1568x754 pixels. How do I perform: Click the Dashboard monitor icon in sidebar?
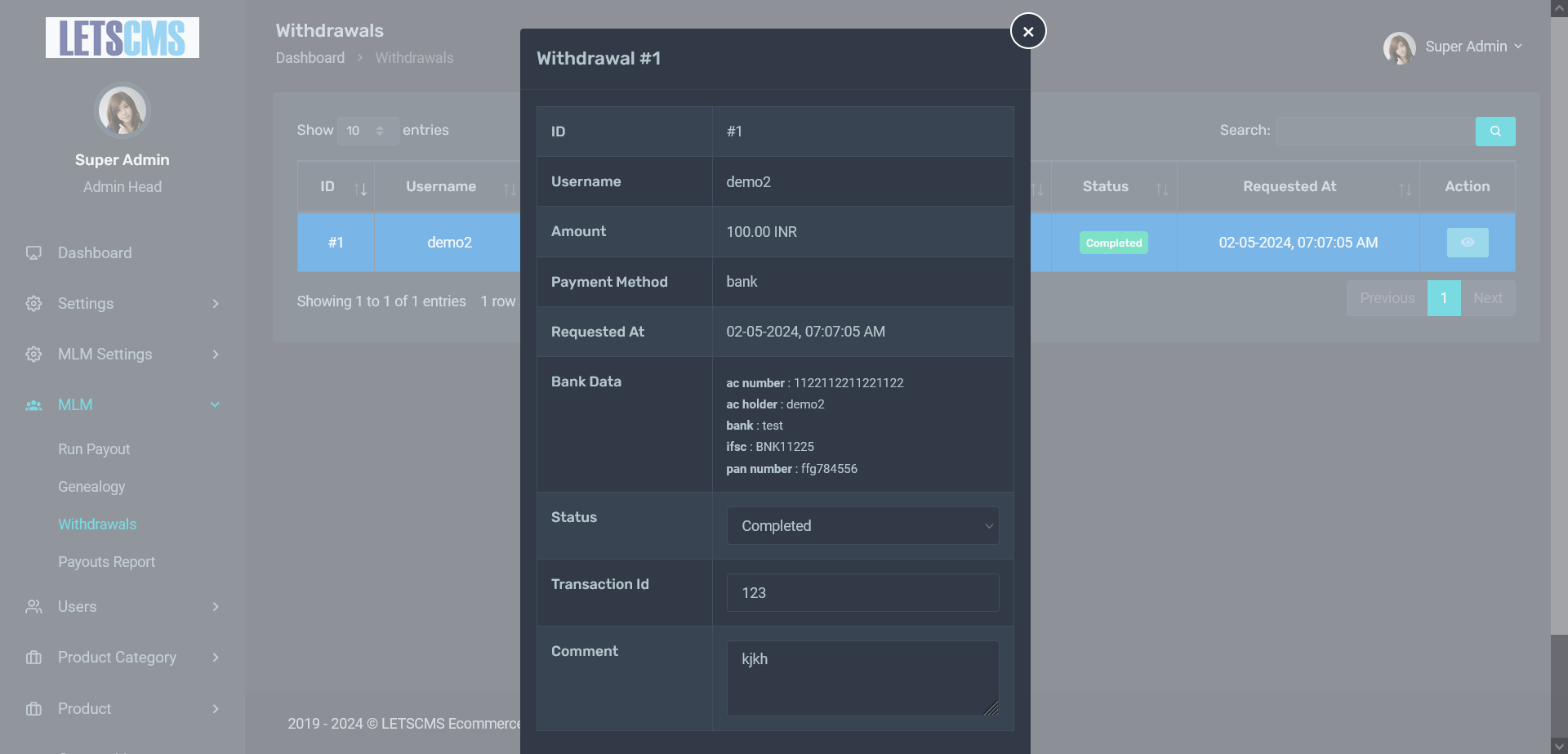[x=33, y=253]
